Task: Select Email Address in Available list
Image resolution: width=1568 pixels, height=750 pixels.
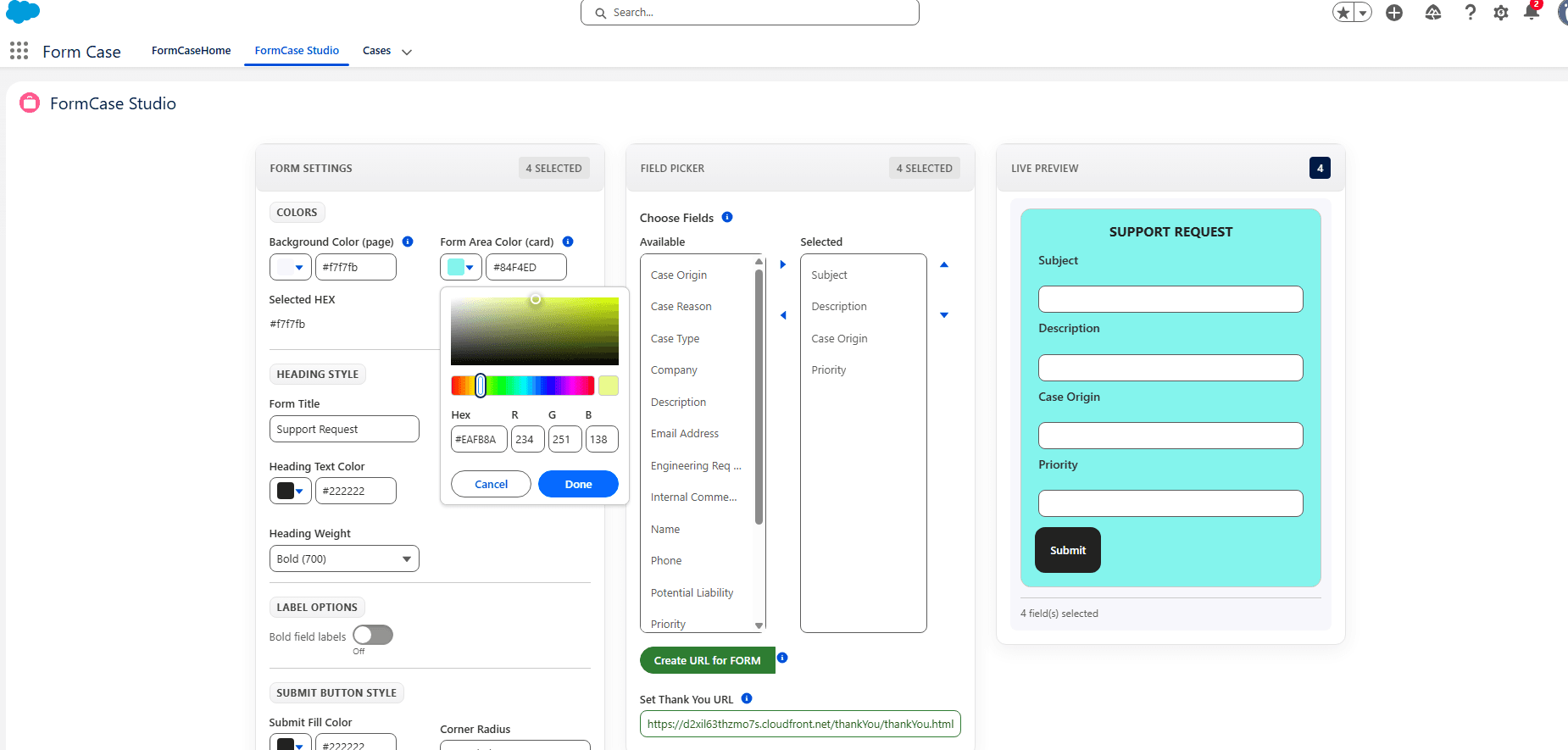Action: coord(697,433)
